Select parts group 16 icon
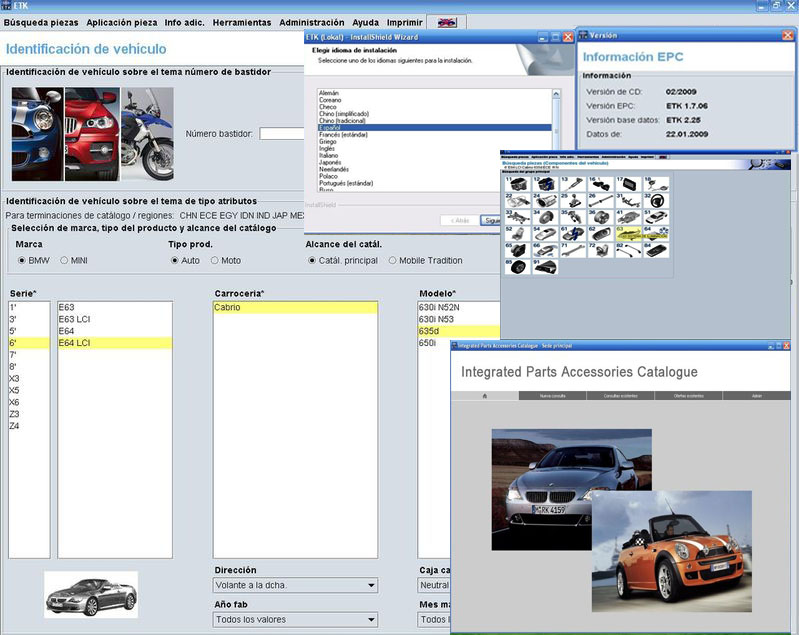799x635 pixels. (x=600, y=184)
